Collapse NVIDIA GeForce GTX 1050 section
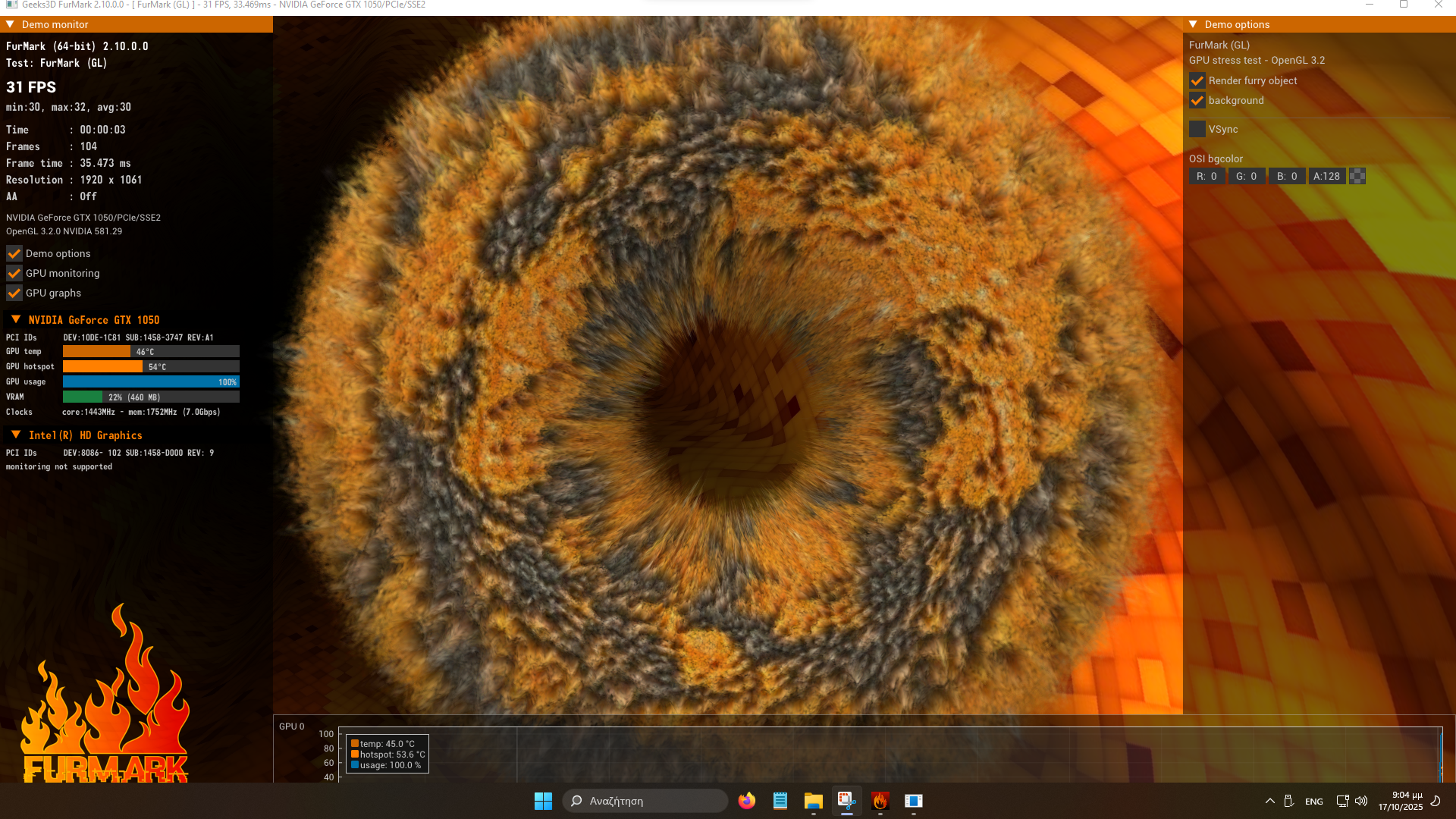The width and height of the screenshot is (1456, 819). tap(16, 319)
